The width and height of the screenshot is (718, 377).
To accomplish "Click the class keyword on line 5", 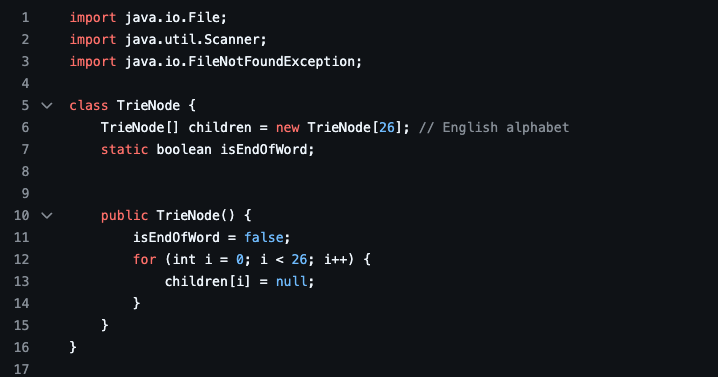I will pos(89,106).
